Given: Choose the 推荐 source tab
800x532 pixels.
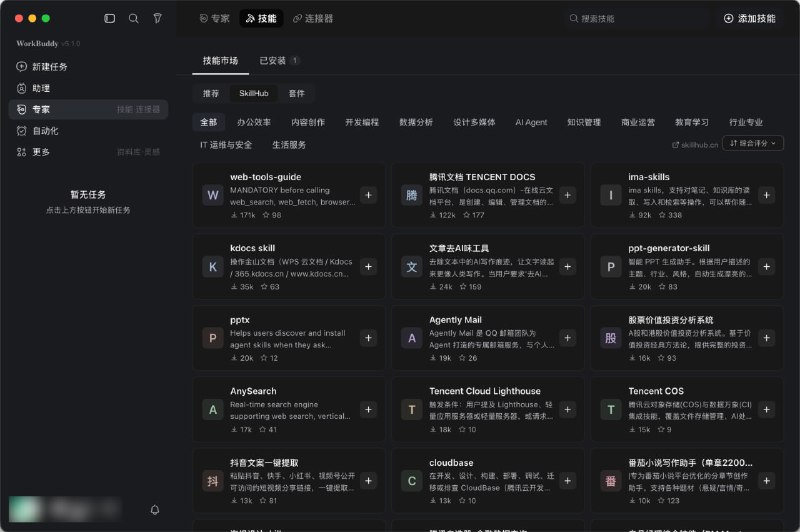Looking at the screenshot, I should click(211, 93).
